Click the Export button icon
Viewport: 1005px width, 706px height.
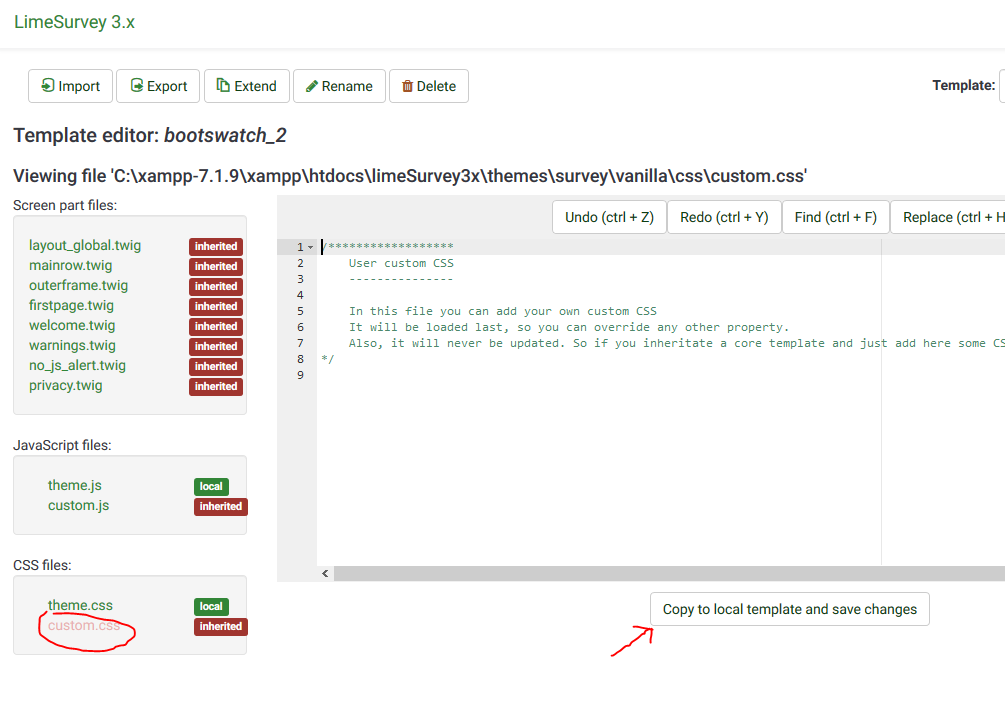click(136, 86)
